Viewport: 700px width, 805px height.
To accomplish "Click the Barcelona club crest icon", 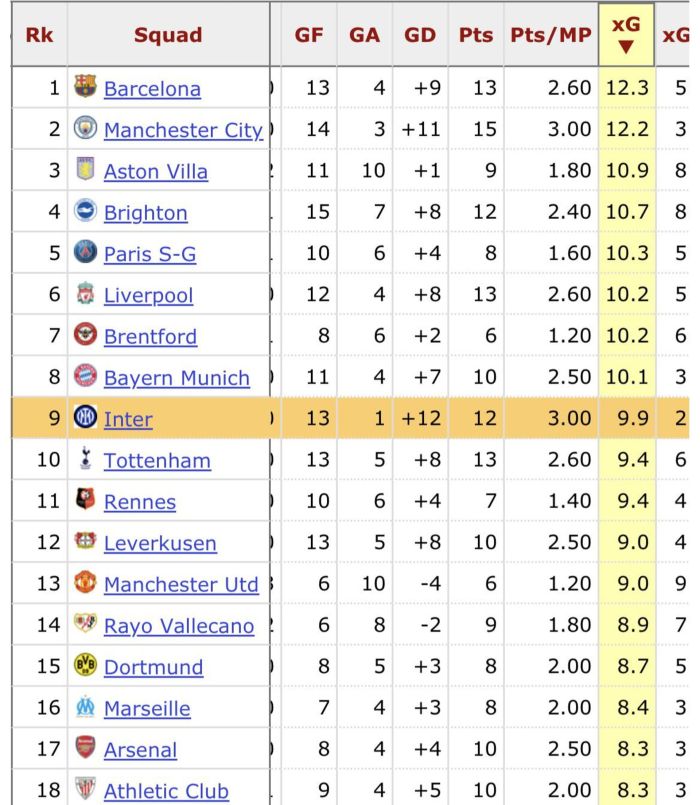I will [x=85, y=87].
